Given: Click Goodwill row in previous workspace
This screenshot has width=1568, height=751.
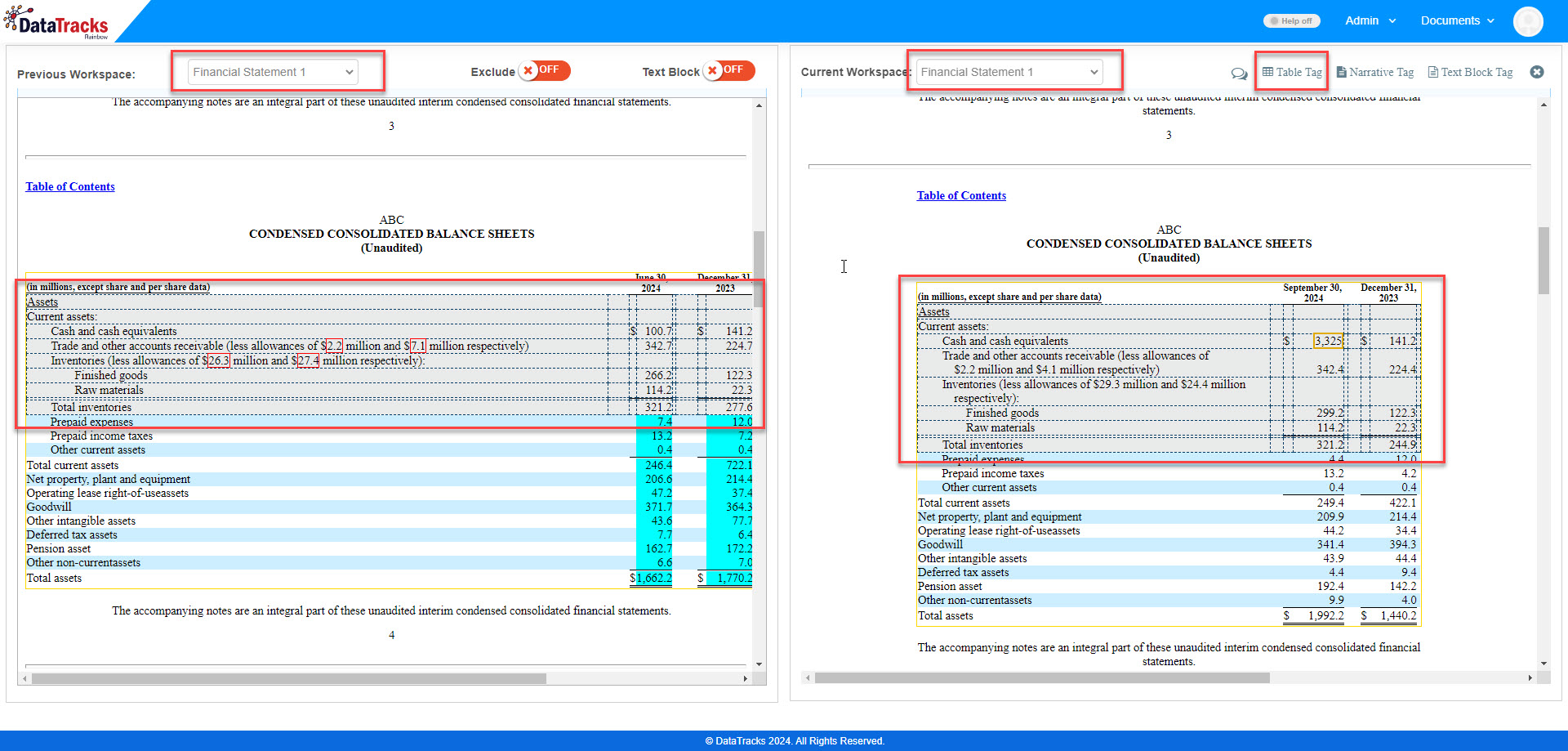Looking at the screenshot, I should coord(390,507).
